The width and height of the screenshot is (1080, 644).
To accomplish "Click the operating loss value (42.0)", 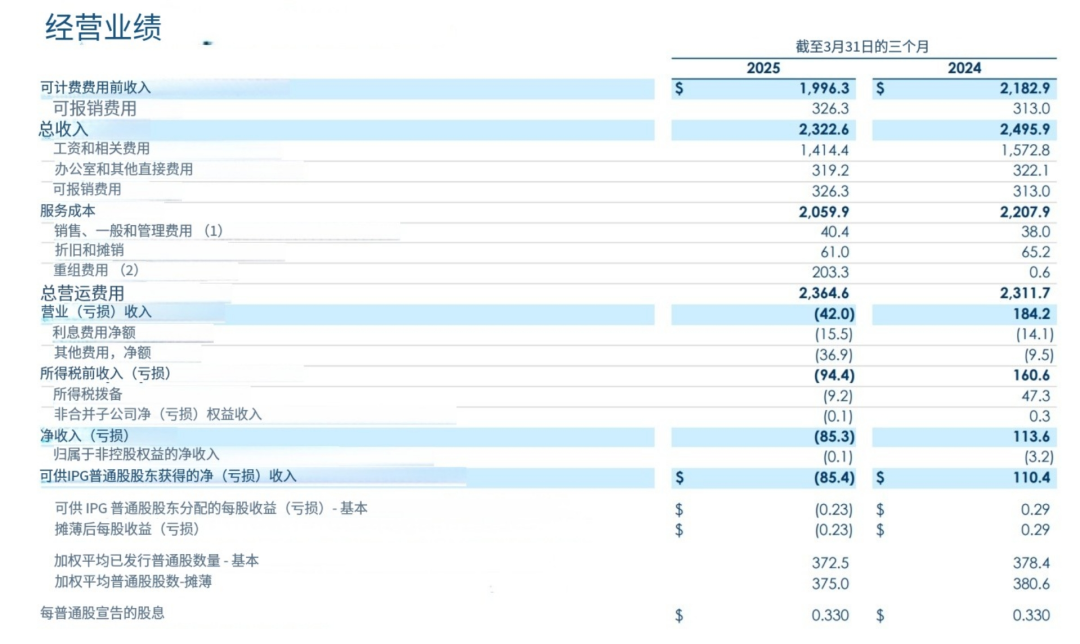I will point(834,314).
